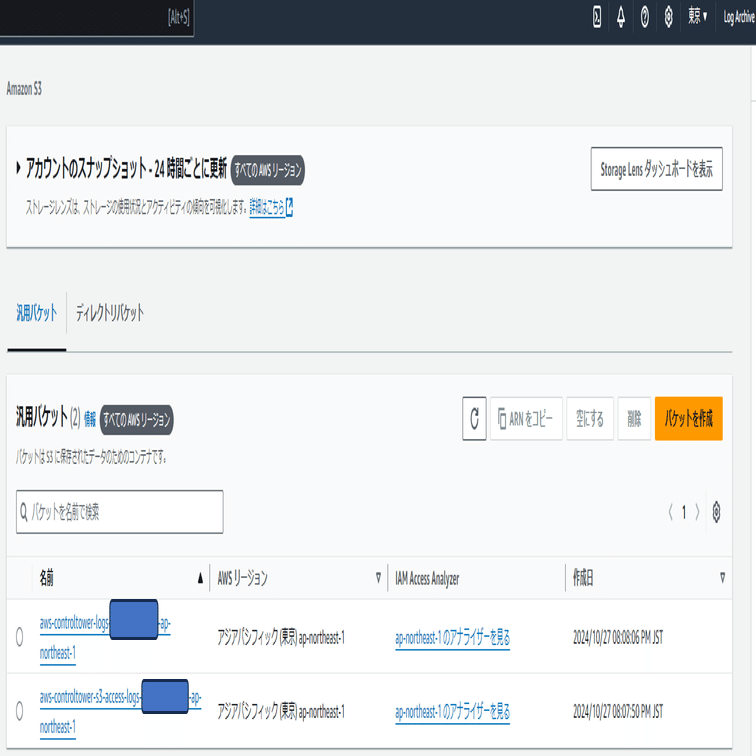This screenshot has width=756, height=756.
Task: Sort by the 作成日 column
Action: point(649,578)
